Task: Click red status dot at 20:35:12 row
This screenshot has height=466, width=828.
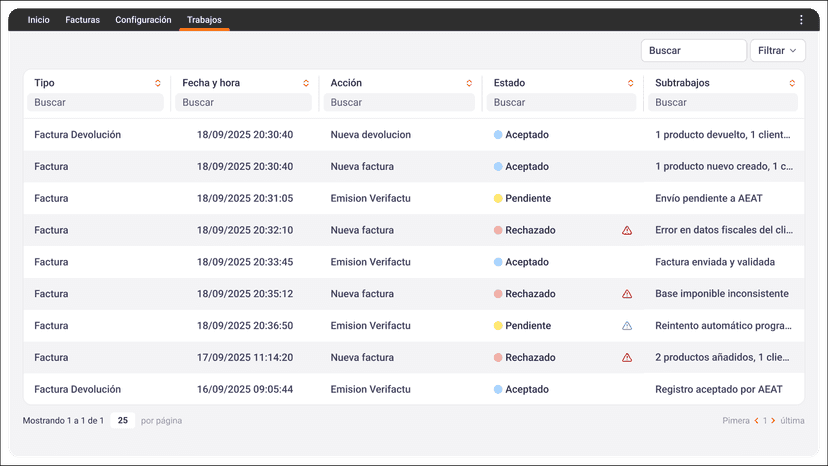Action: coord(498,294)
